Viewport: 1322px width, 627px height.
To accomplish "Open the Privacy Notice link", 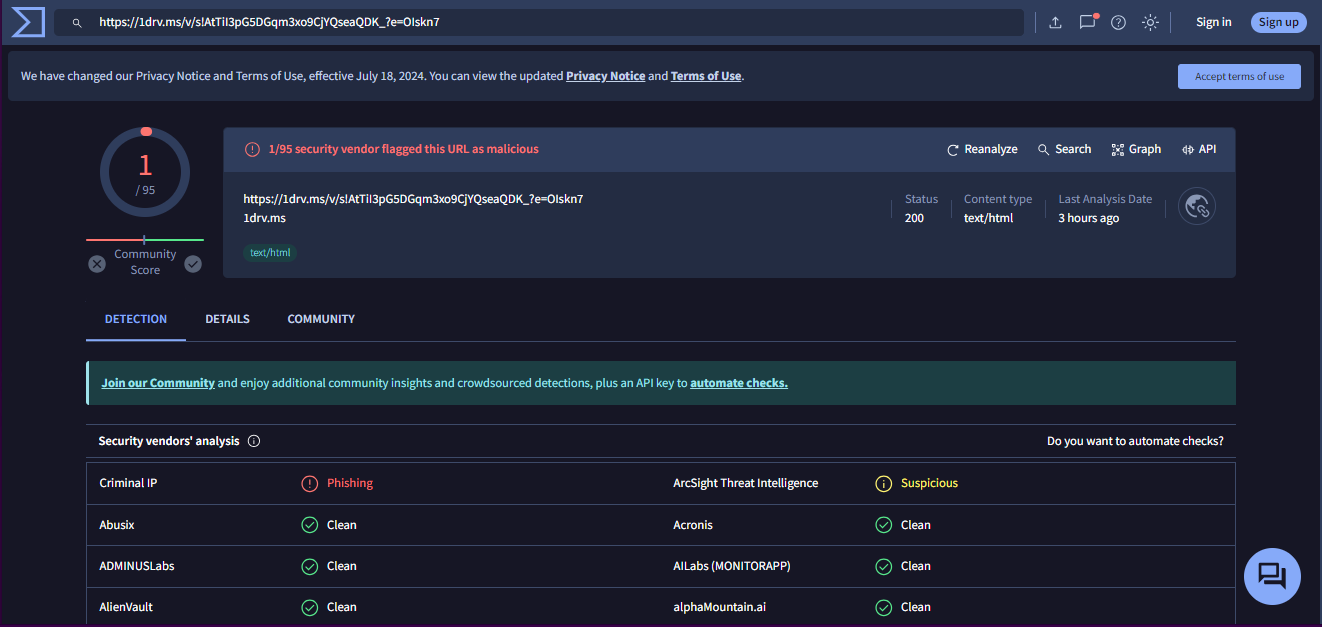I will pyautogui.click(x=606, y=76).
